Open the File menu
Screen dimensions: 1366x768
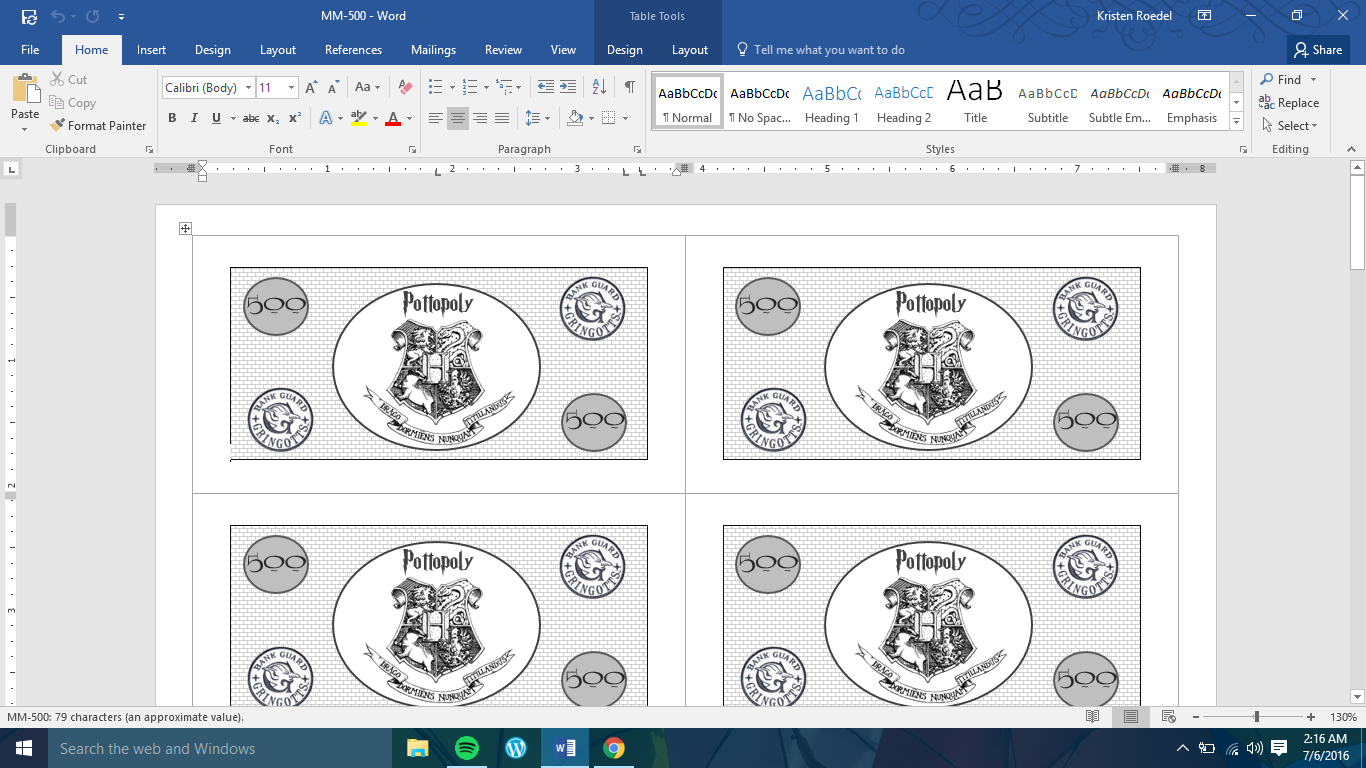(30, 50)
